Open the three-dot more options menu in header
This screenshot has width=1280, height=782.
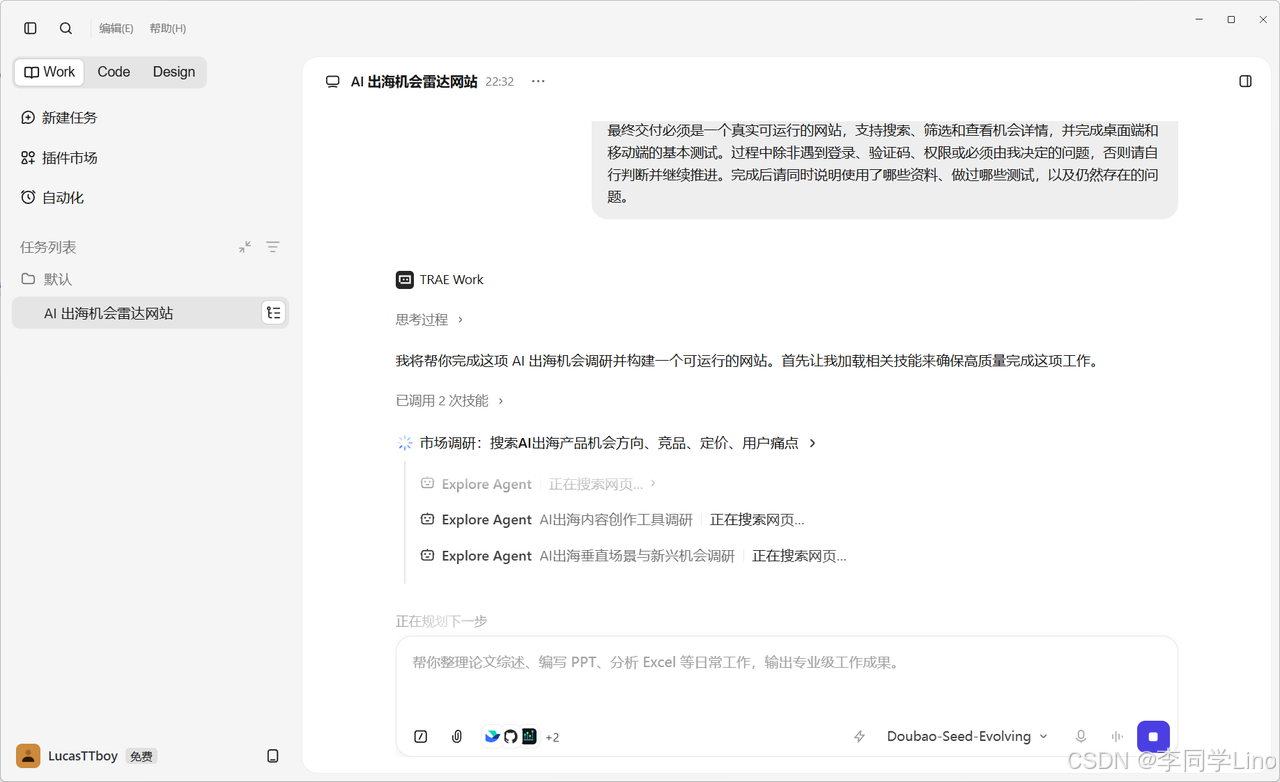pos(538,81)
